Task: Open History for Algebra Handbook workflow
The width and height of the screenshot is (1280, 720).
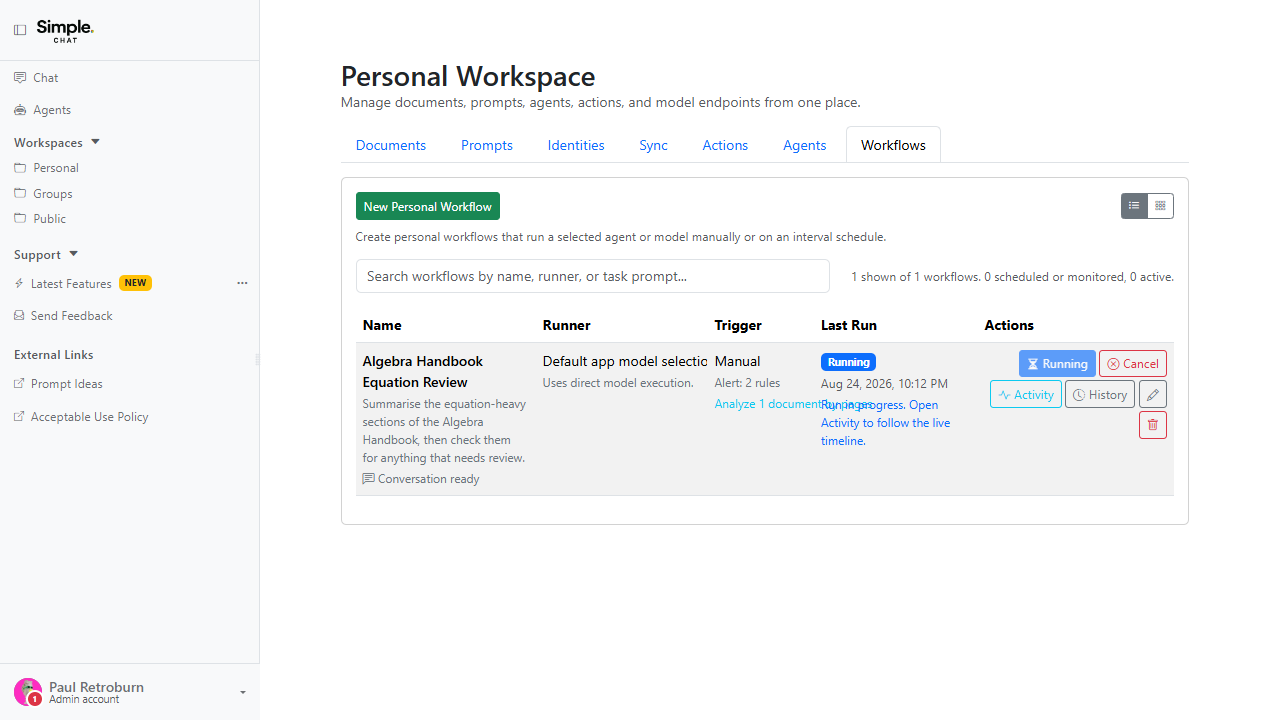Action: [x=1100, y=395]
